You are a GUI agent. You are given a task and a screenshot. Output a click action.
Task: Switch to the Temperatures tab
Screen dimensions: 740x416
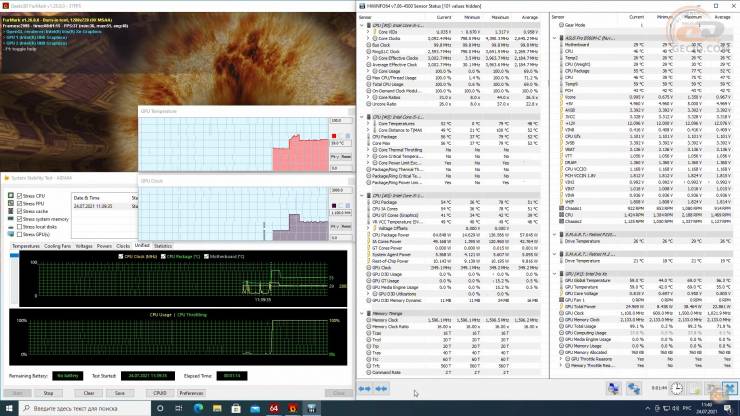[25, 246]
